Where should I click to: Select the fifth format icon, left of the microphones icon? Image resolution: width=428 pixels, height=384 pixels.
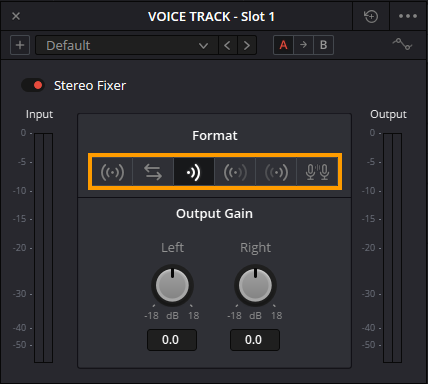coord(276,172)
